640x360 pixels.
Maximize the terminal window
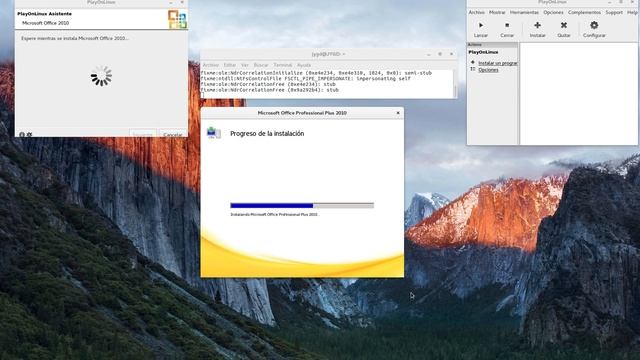click(x=440, y=54)
